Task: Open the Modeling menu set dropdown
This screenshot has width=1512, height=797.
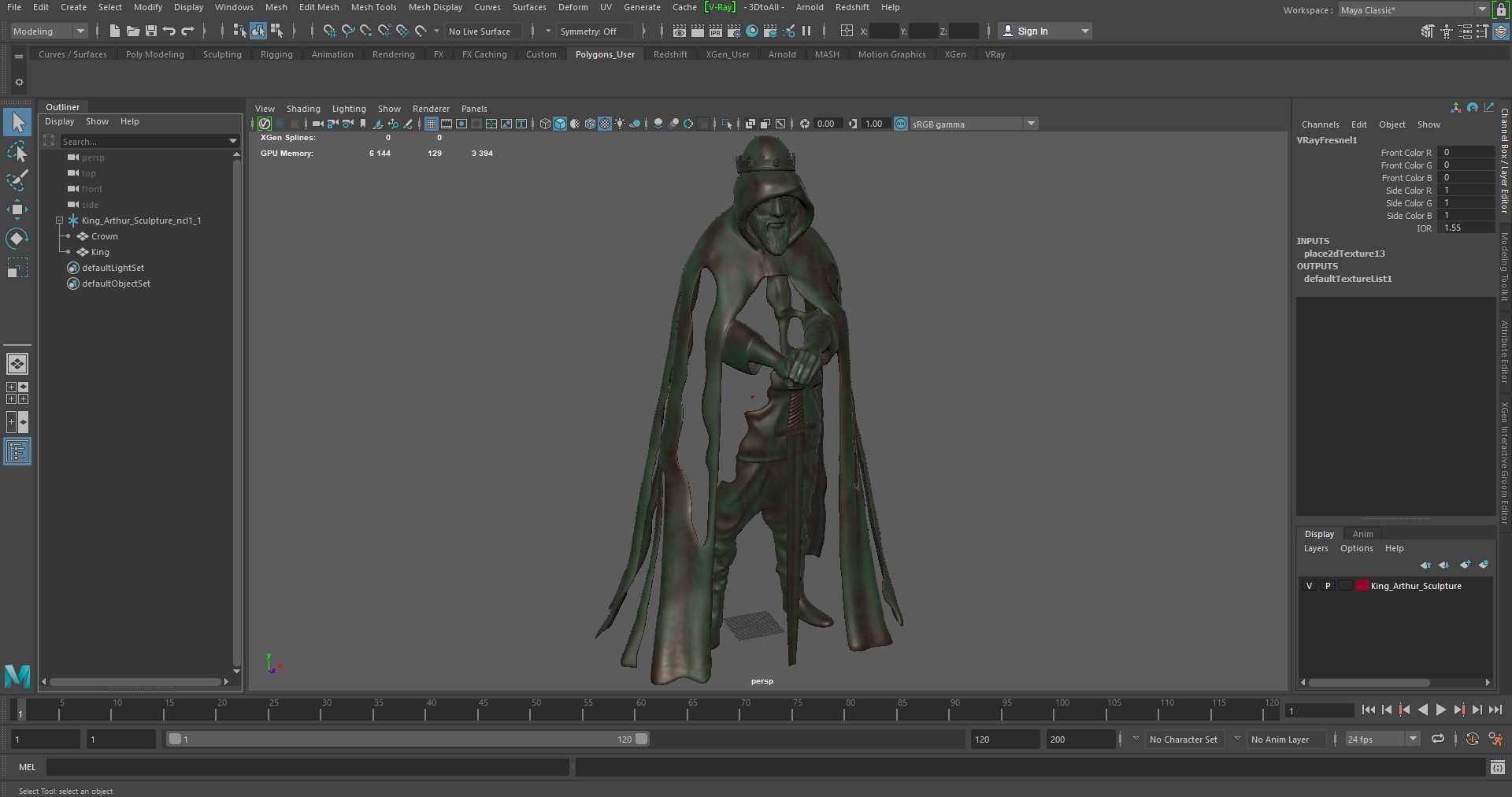Action: 49,32
